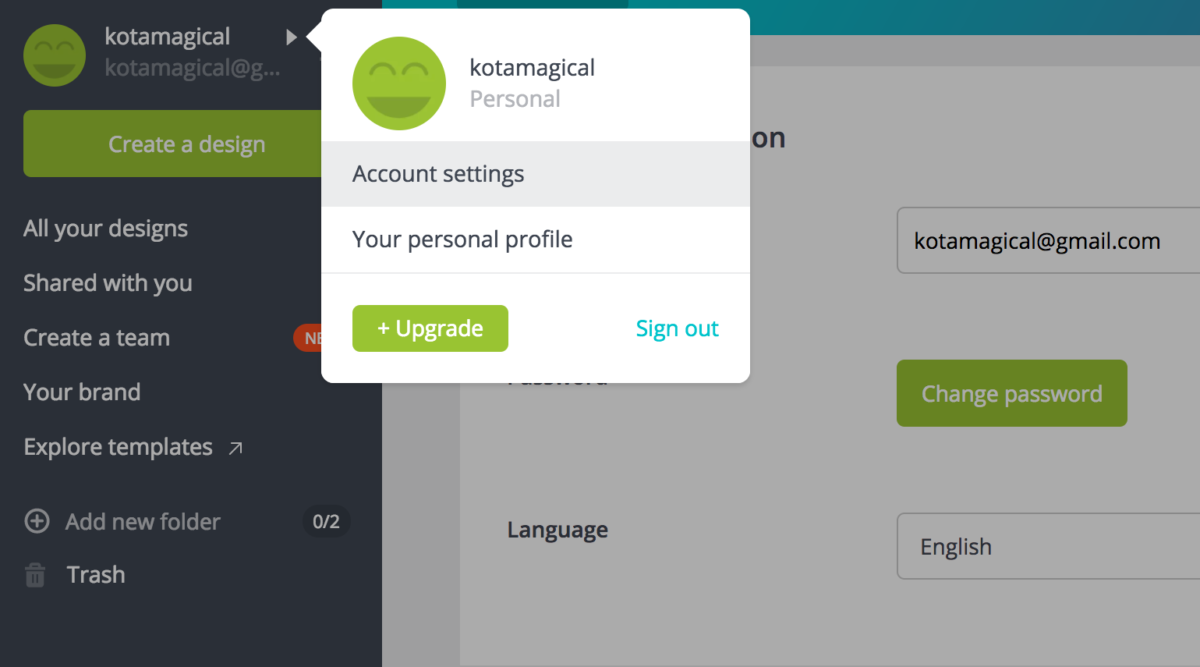Click the external arrow next to Explore templates

click(x=236, y=448)
